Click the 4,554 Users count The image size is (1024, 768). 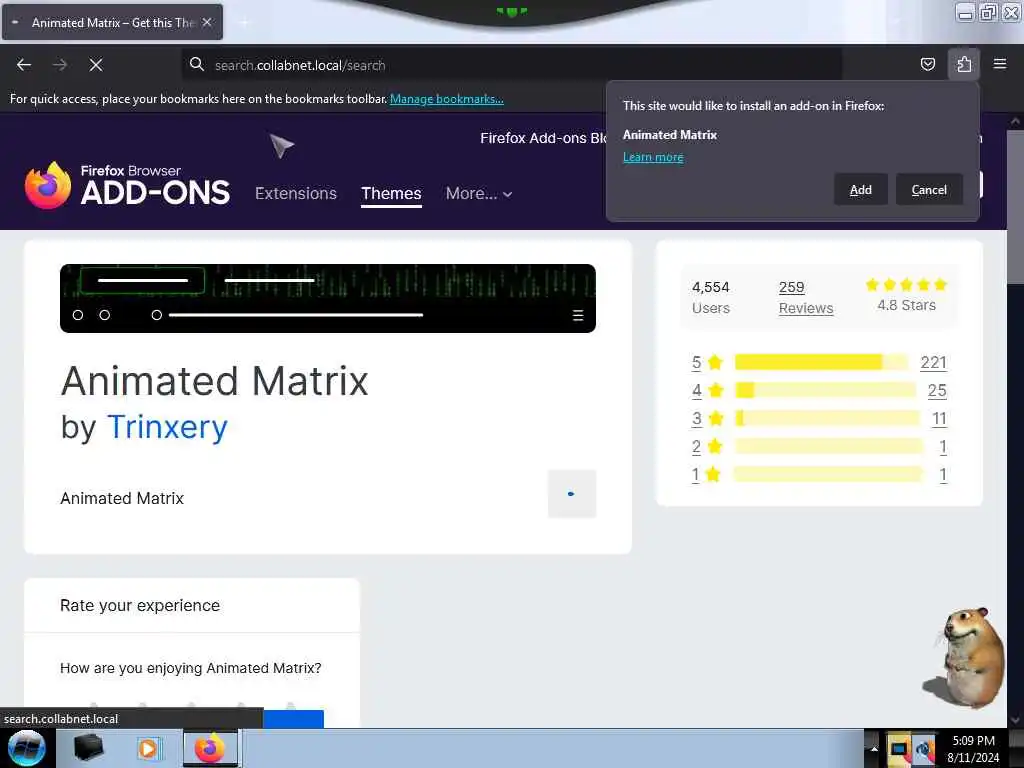(x=711, y=297)
